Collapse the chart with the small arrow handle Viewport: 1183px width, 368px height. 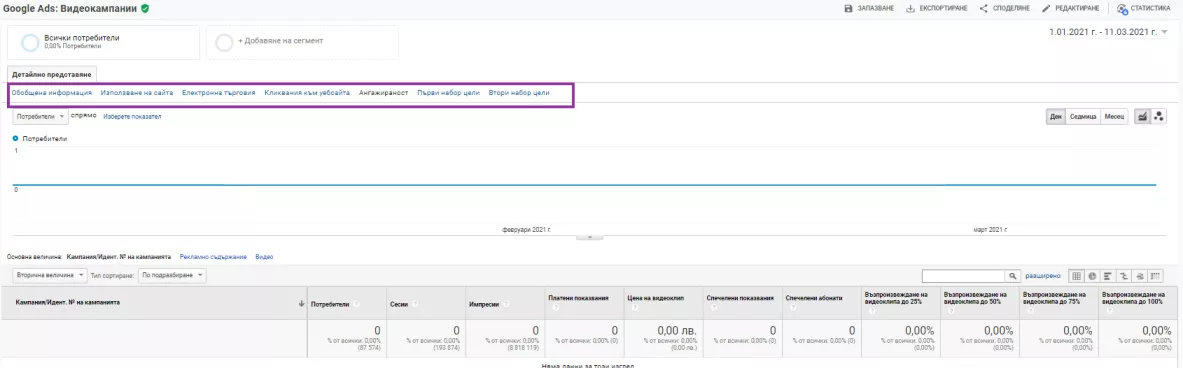click(589, 237)
